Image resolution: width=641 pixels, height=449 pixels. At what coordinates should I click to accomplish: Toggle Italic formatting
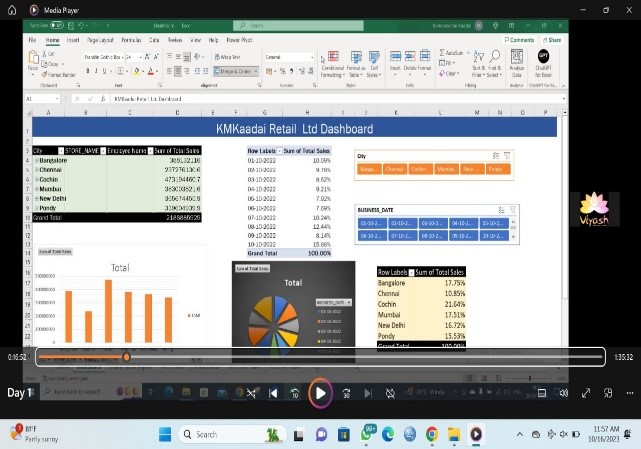click(96, 71)
